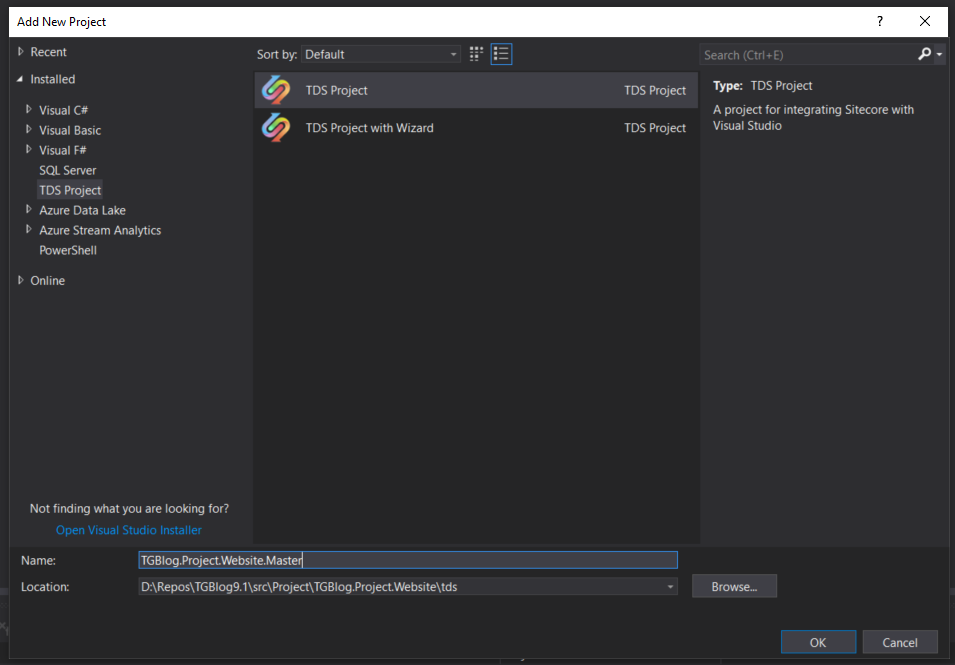
Task: Expand the Visual F# node
Action: [x=29, y=149]
